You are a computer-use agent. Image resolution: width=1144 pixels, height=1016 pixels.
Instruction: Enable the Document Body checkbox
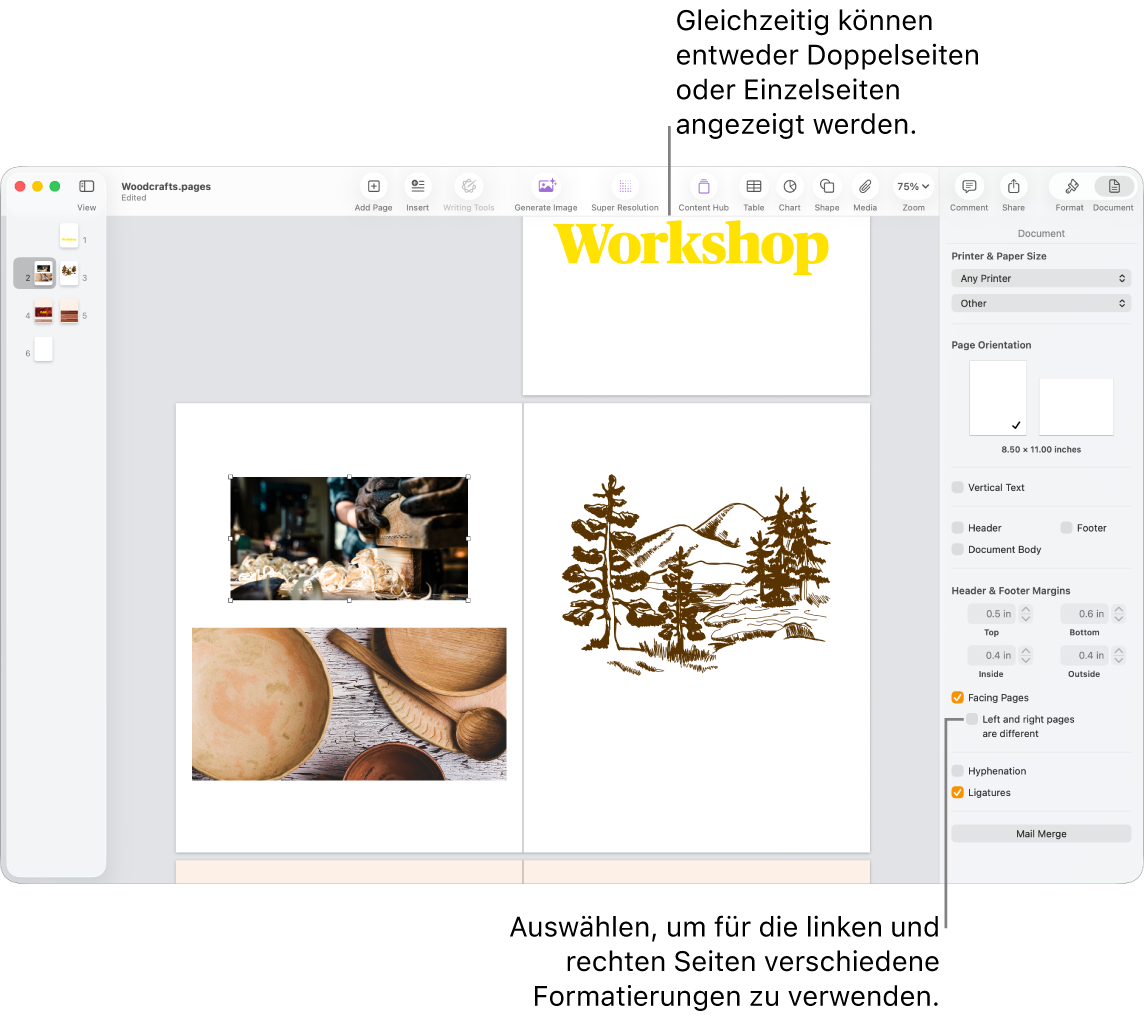coord(957,549)
